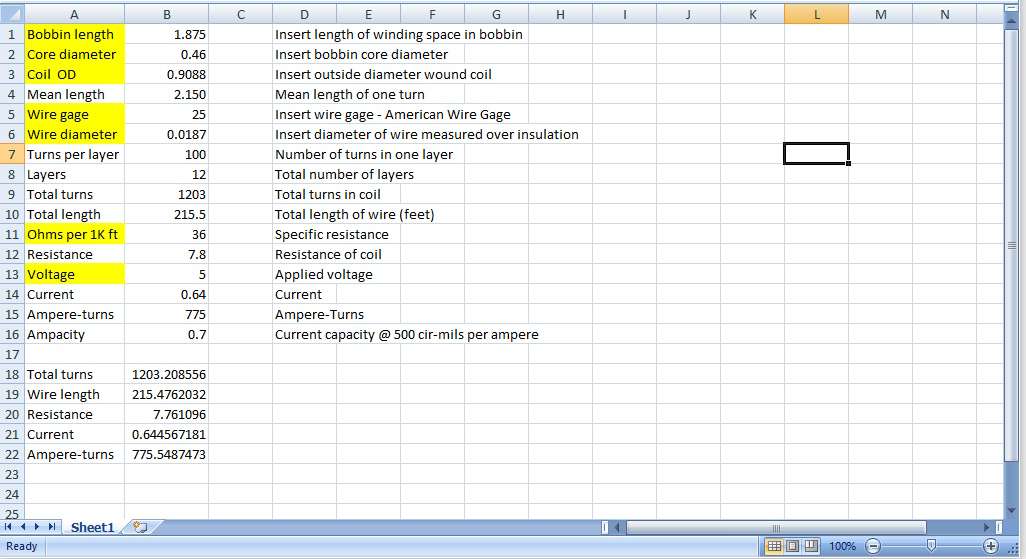Click 'Insert wire gage - American Wire Gage' text
Image resolution: width=1026 pixels, height=559 pixels.
393,115
